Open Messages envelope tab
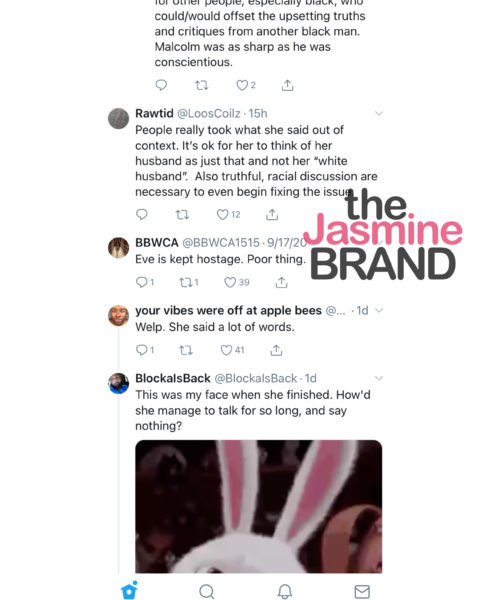Screen dimensions: 480x600 click(x=362, y=591)
